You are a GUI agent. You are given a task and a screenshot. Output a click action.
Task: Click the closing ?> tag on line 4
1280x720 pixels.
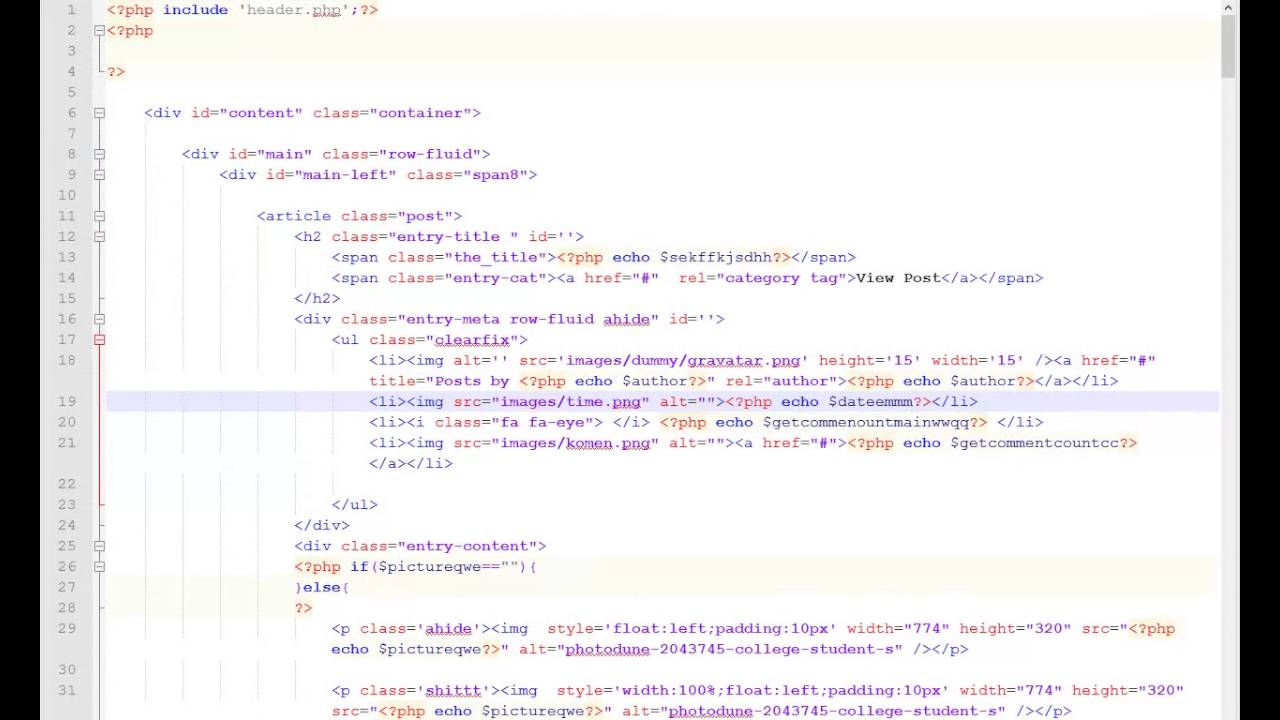tap(116, 71)
